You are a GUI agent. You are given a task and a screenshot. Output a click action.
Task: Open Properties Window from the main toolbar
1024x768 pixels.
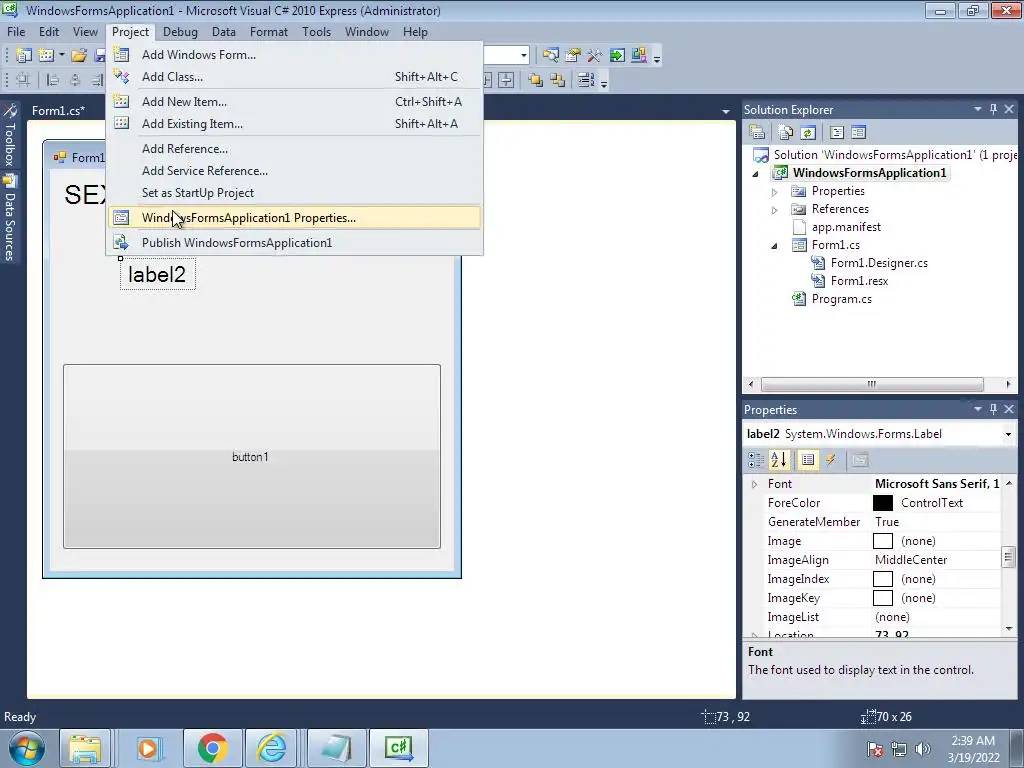coord(573,56)
